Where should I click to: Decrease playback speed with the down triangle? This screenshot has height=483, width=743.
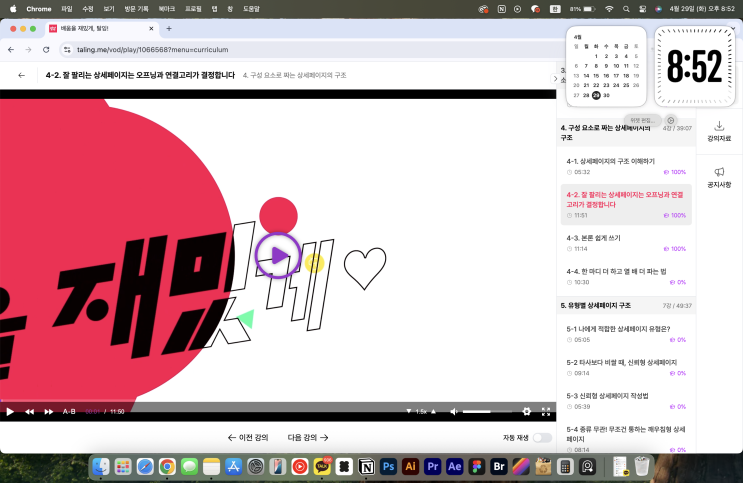click(x=408, y=411)
